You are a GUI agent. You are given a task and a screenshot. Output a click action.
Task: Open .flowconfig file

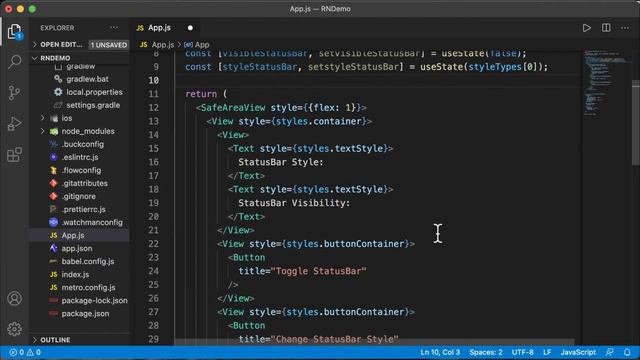80,170
